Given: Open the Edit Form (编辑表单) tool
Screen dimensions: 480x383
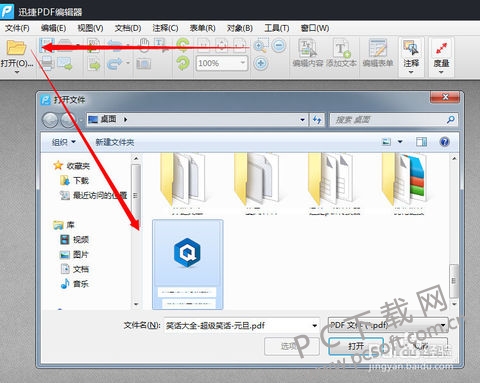Looking at the screenshot, I should [378, 53].
